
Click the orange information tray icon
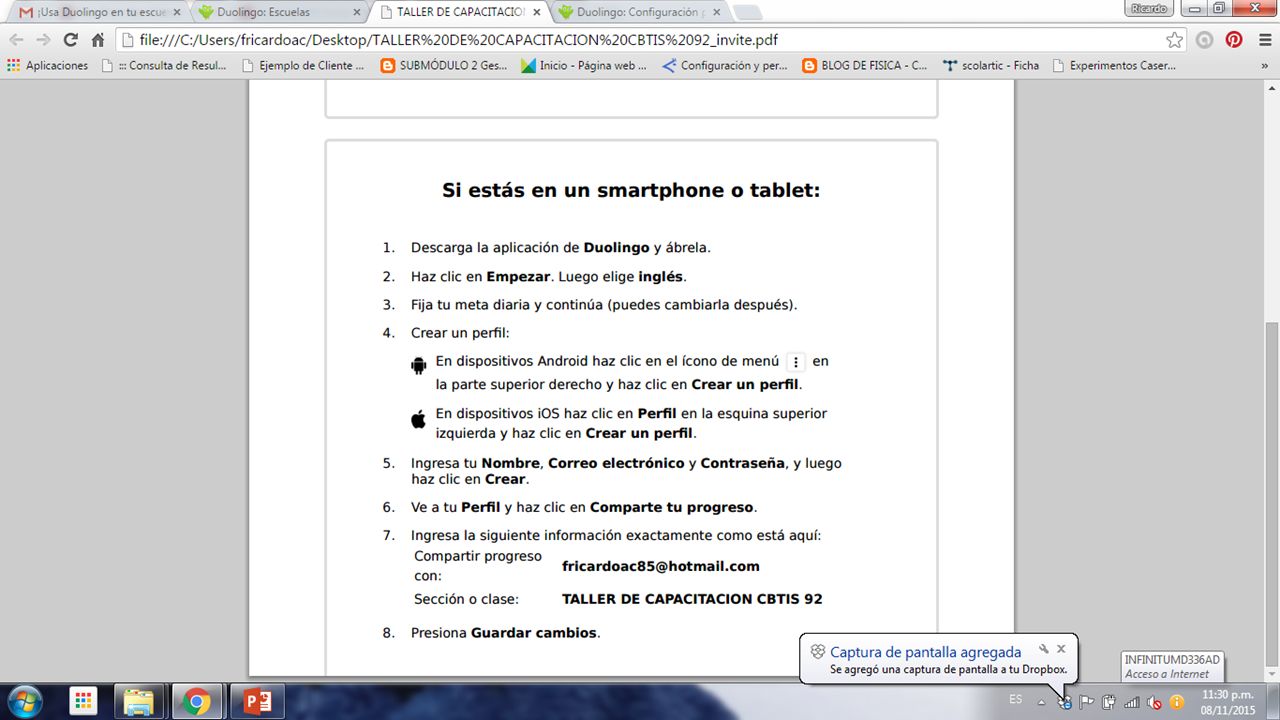1177,703
